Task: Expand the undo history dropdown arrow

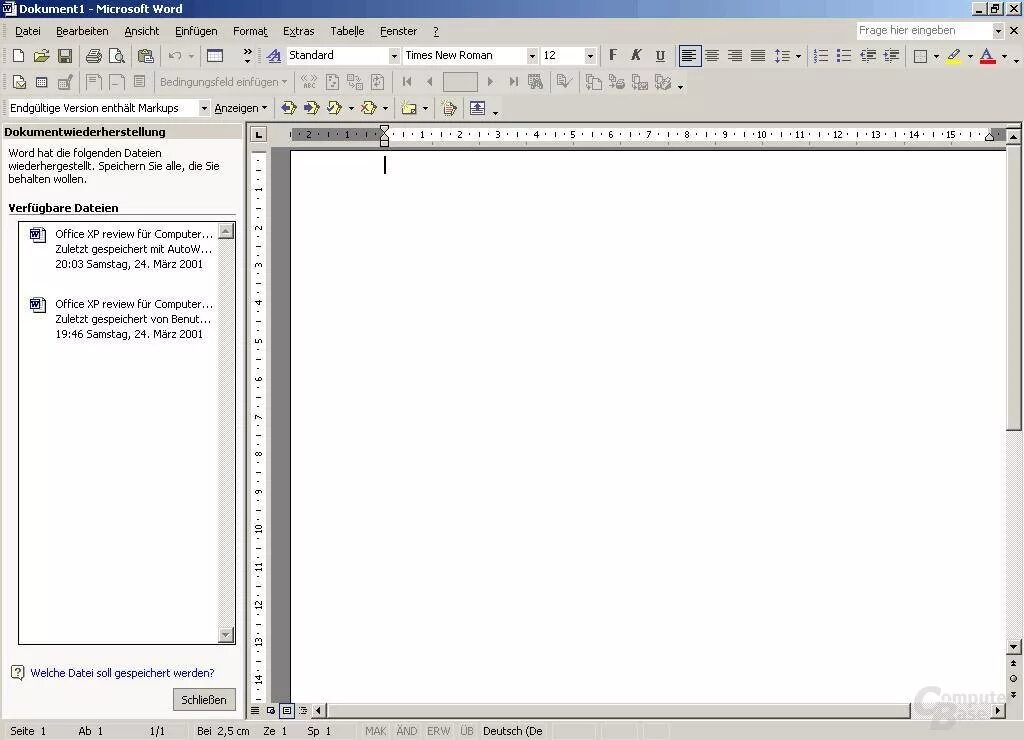Action: 191,56
